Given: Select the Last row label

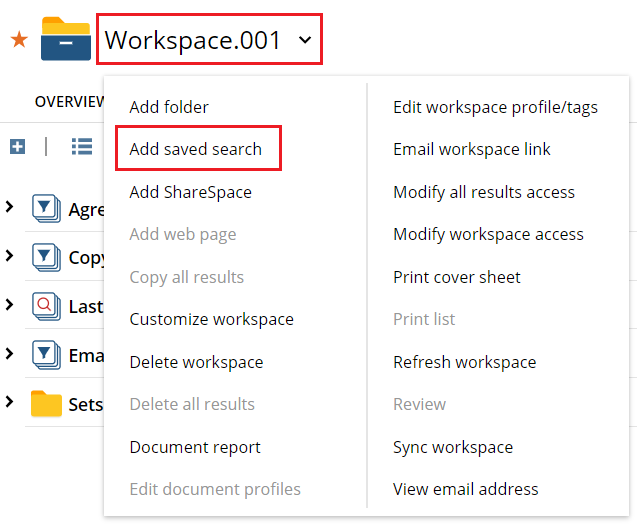Looking at the screenshot, I should click(x=86, y=307).
